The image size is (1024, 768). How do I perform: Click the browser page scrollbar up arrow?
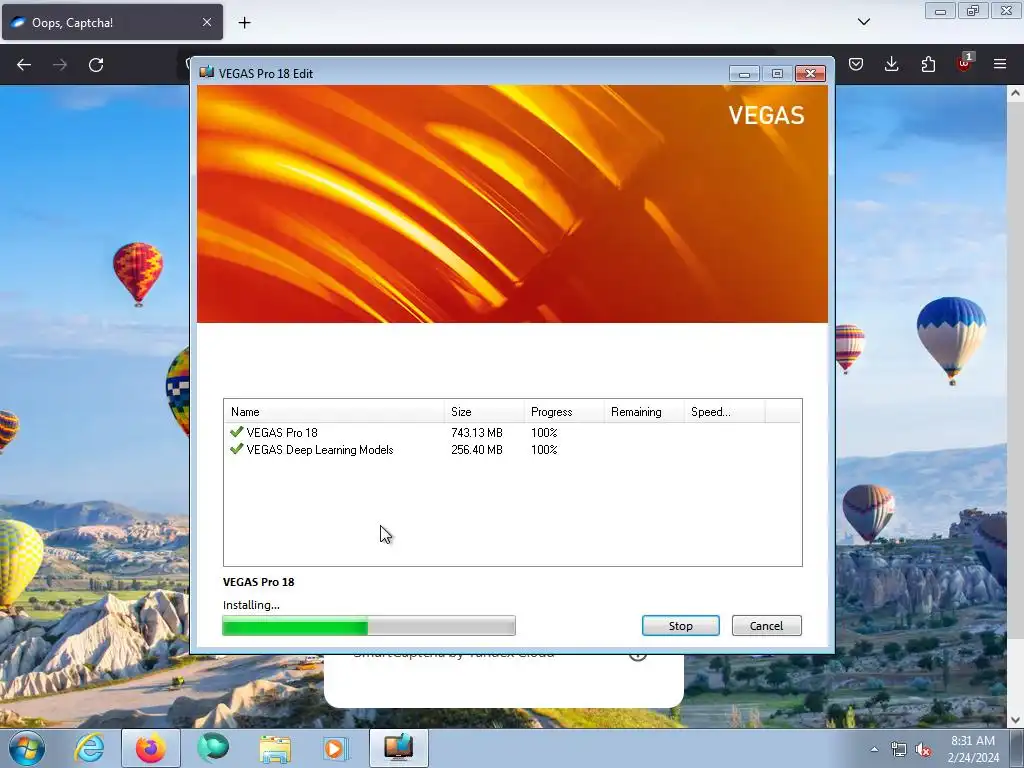click(x=1015, y=93)
